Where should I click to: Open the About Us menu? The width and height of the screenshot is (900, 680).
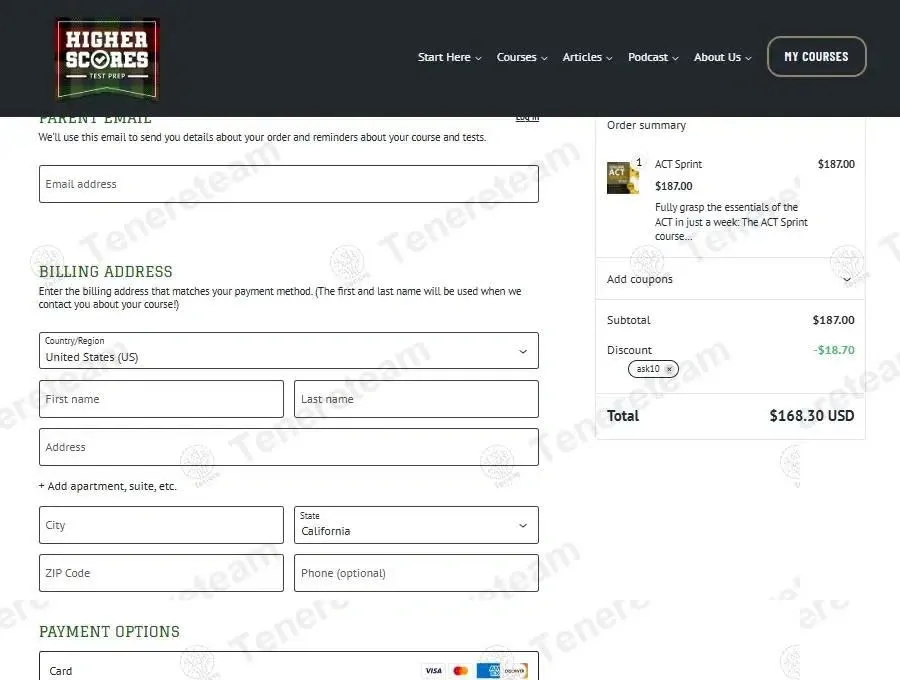[722, 57]
